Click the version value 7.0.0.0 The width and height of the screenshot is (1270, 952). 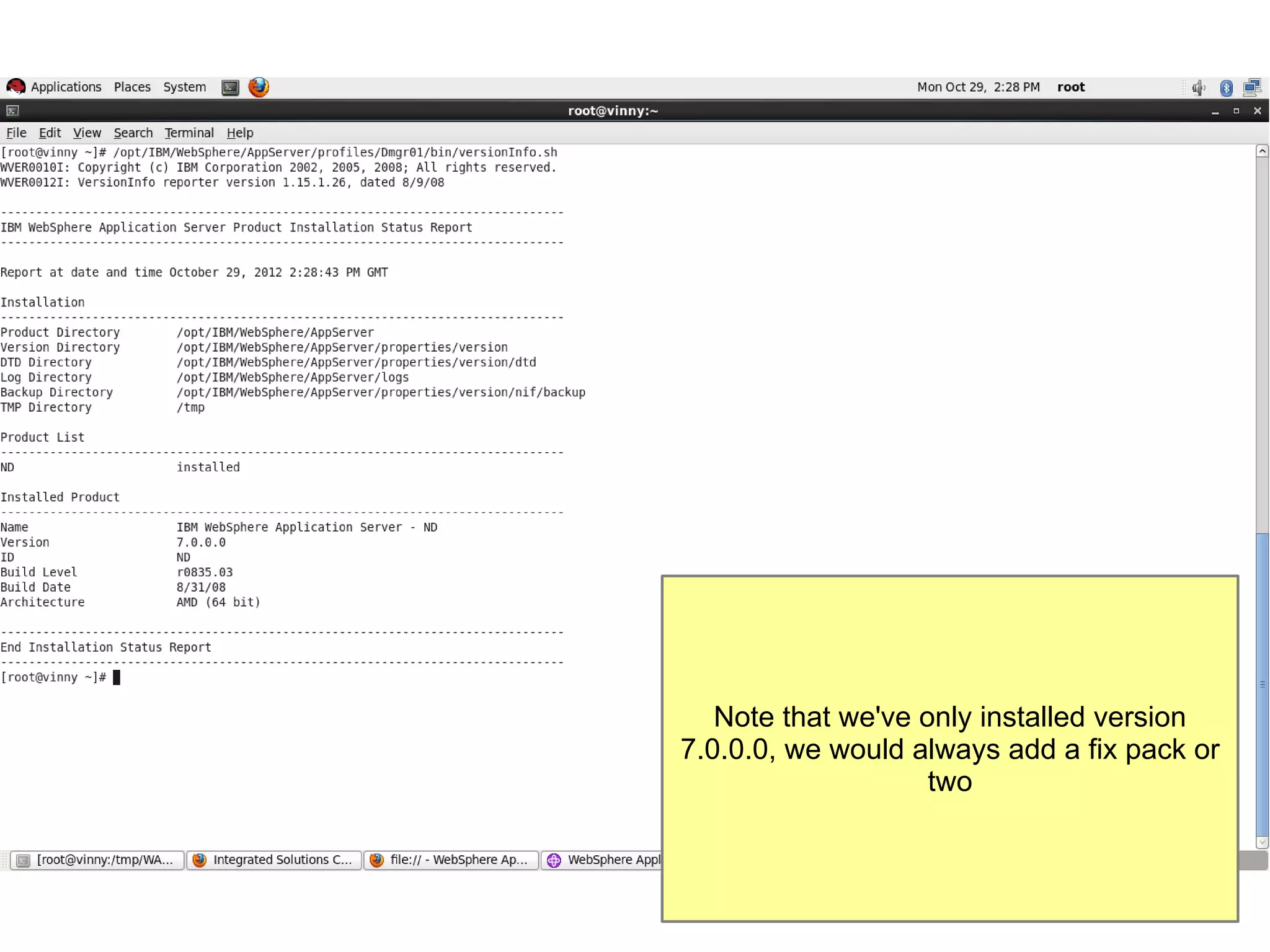coord(201,543)
